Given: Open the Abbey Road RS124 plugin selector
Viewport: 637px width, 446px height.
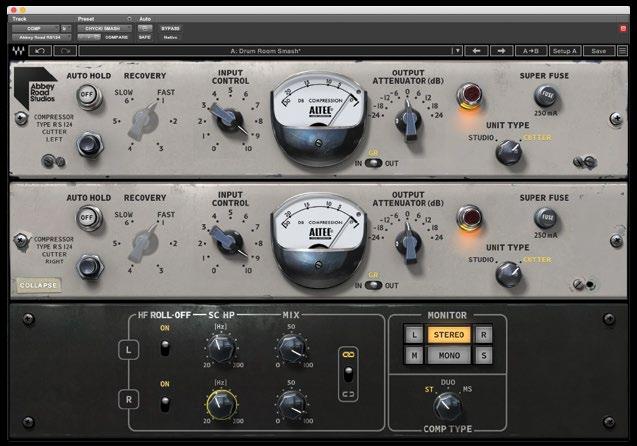Looking at the screenshot, I should point(41,37).
